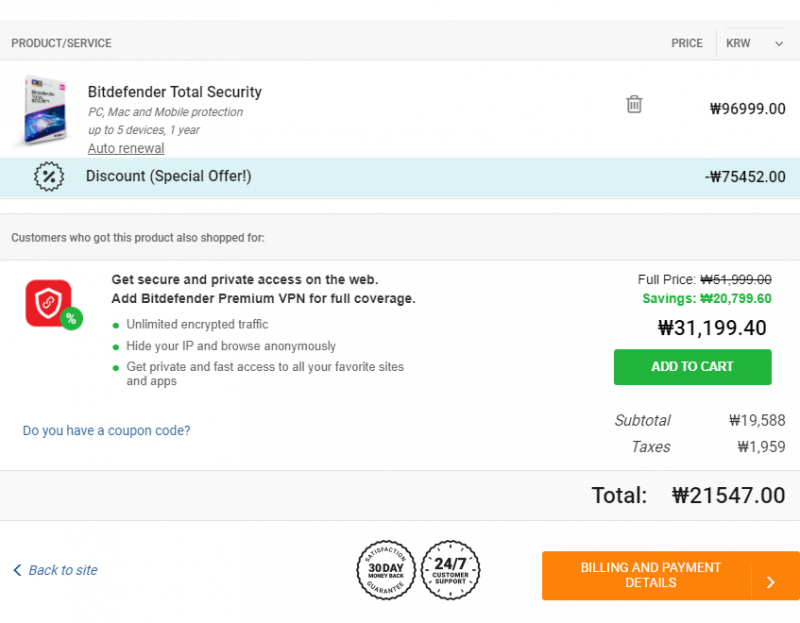Click the green percent badge on VPN icon
The image size is (800, 623).
click(71, 319)
